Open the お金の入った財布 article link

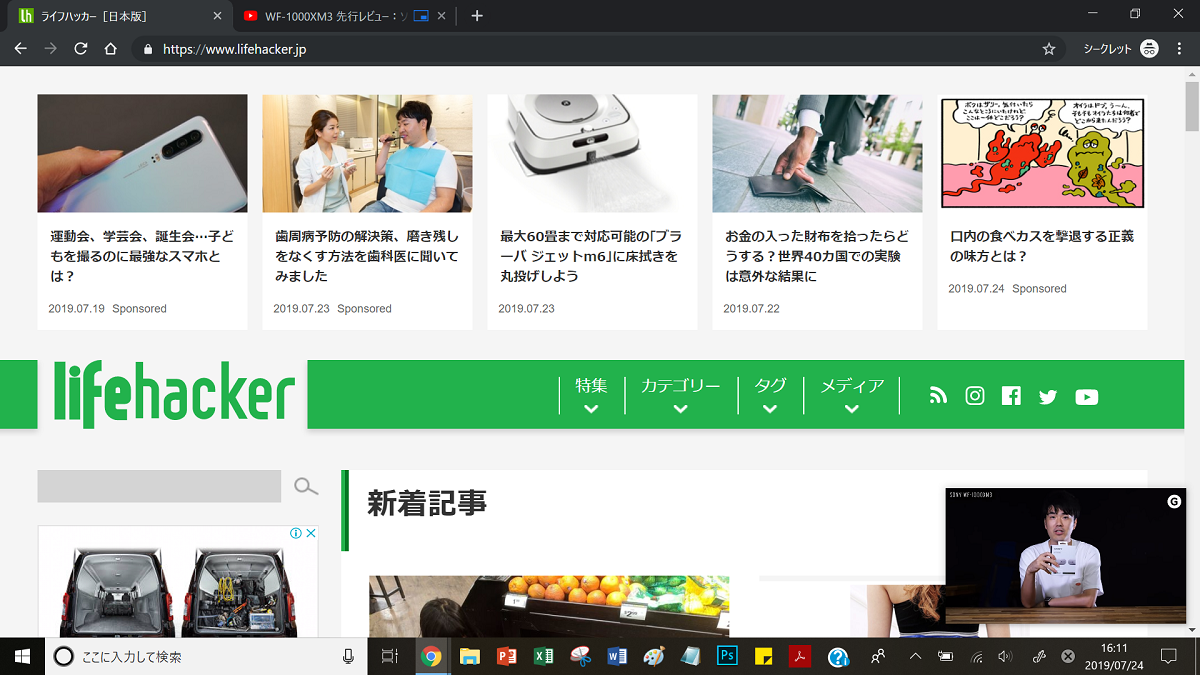click(817, 256)
